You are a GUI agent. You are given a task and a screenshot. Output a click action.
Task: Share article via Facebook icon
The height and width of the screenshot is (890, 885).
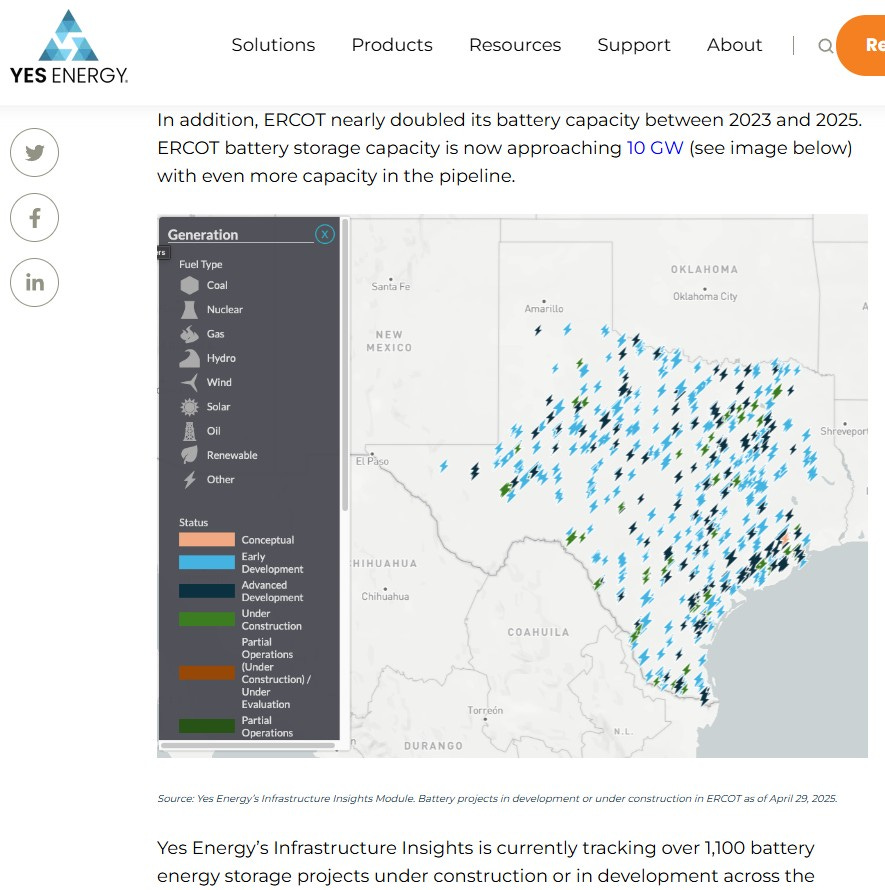(35, 217)
